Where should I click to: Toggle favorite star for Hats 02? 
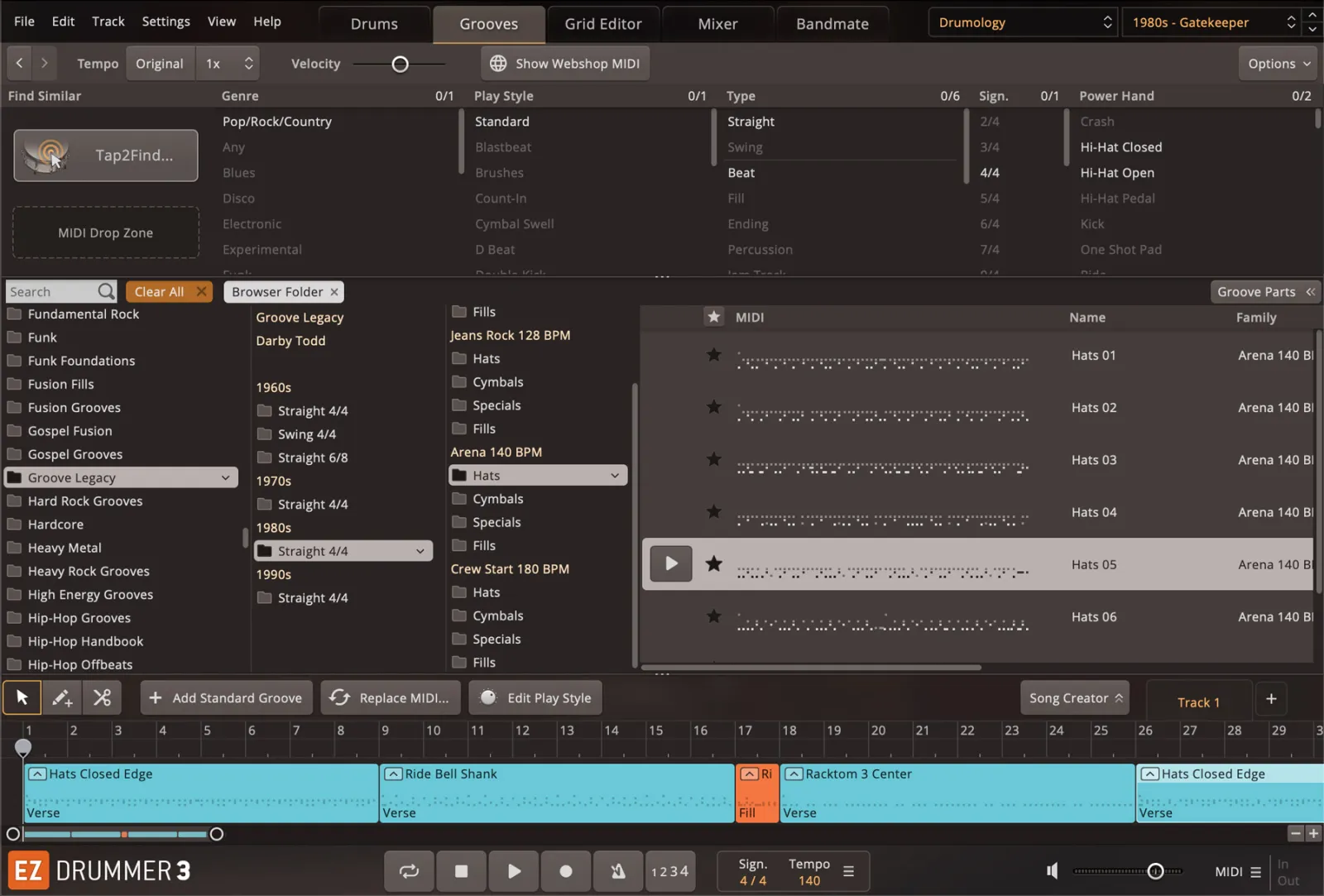tap(713, 407)
